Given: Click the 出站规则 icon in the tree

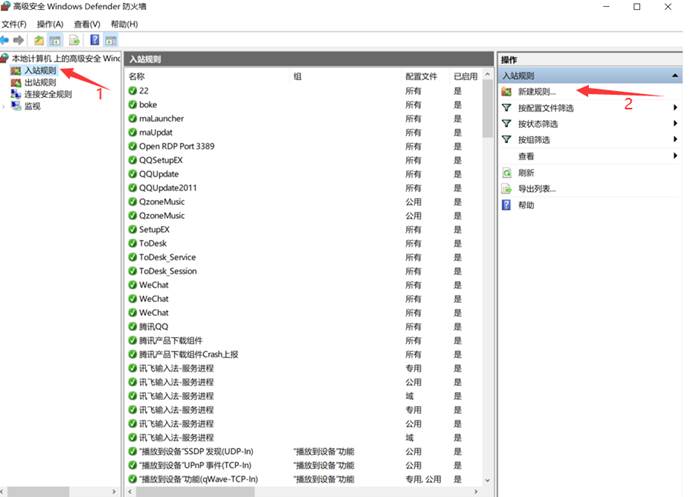Looking at the screenshot, I should (16, 83).
